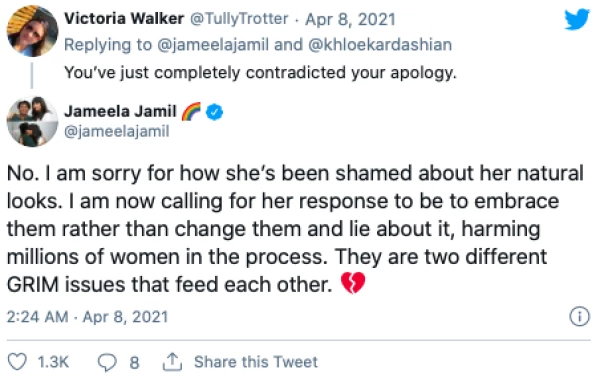
Task: Open the Apr 8, 2021 reply date
Action: tap(350, 19)
